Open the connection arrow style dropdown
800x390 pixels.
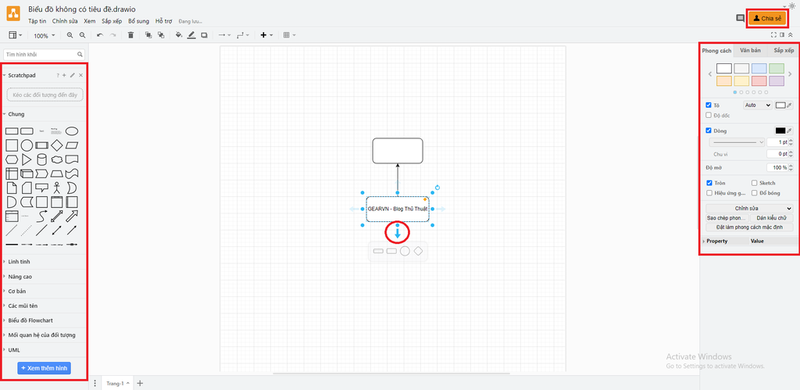(224, 35)
